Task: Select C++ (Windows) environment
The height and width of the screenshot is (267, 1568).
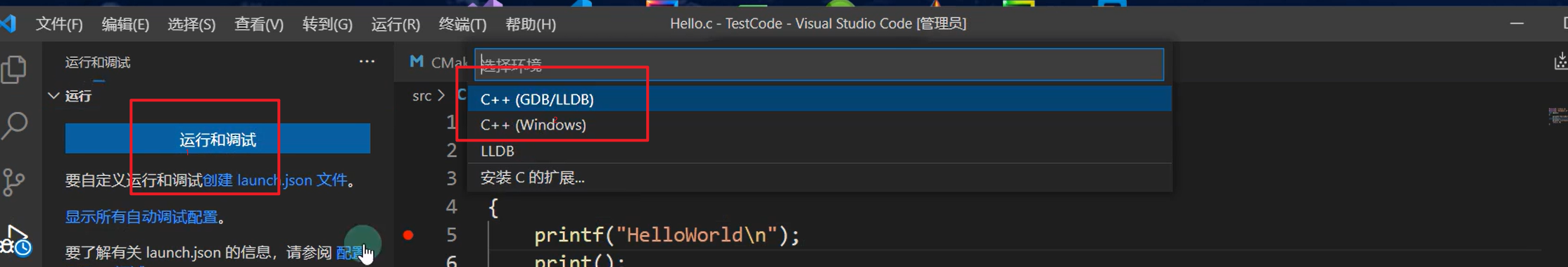Action: (x=819, y=125)
